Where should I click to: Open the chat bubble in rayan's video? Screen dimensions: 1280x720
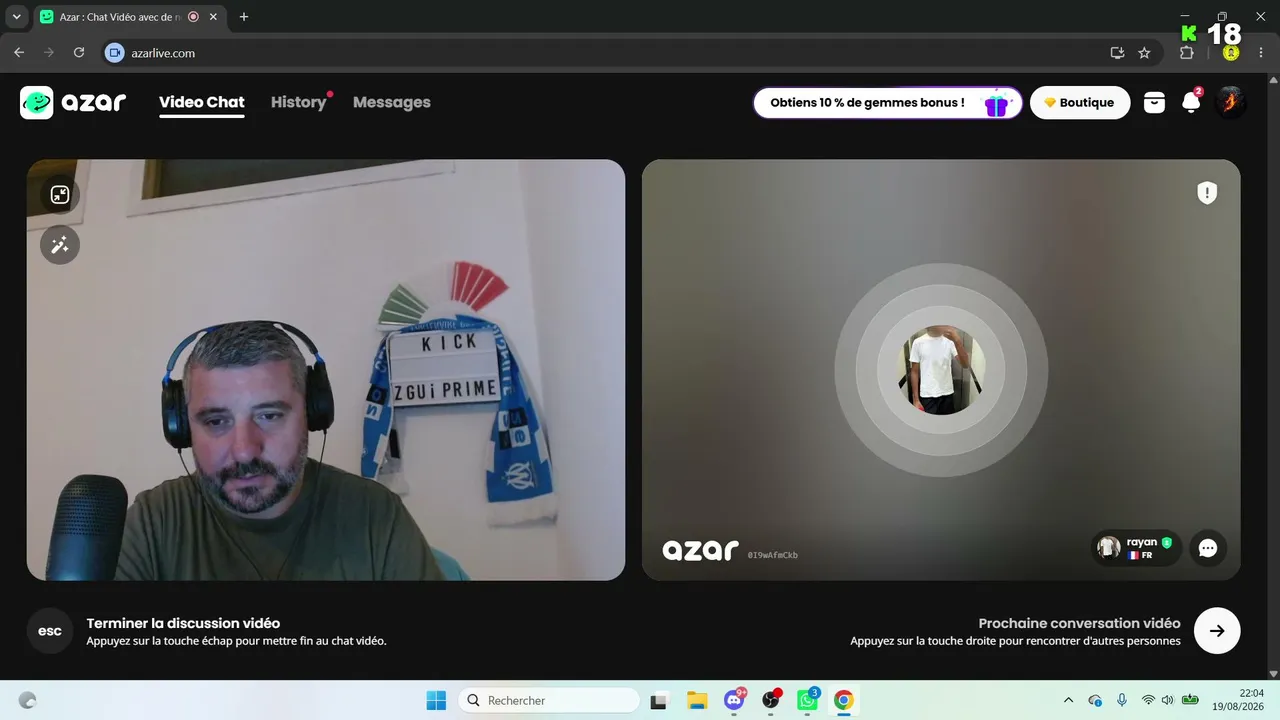pyautogui.click(x=1208, y=548)
